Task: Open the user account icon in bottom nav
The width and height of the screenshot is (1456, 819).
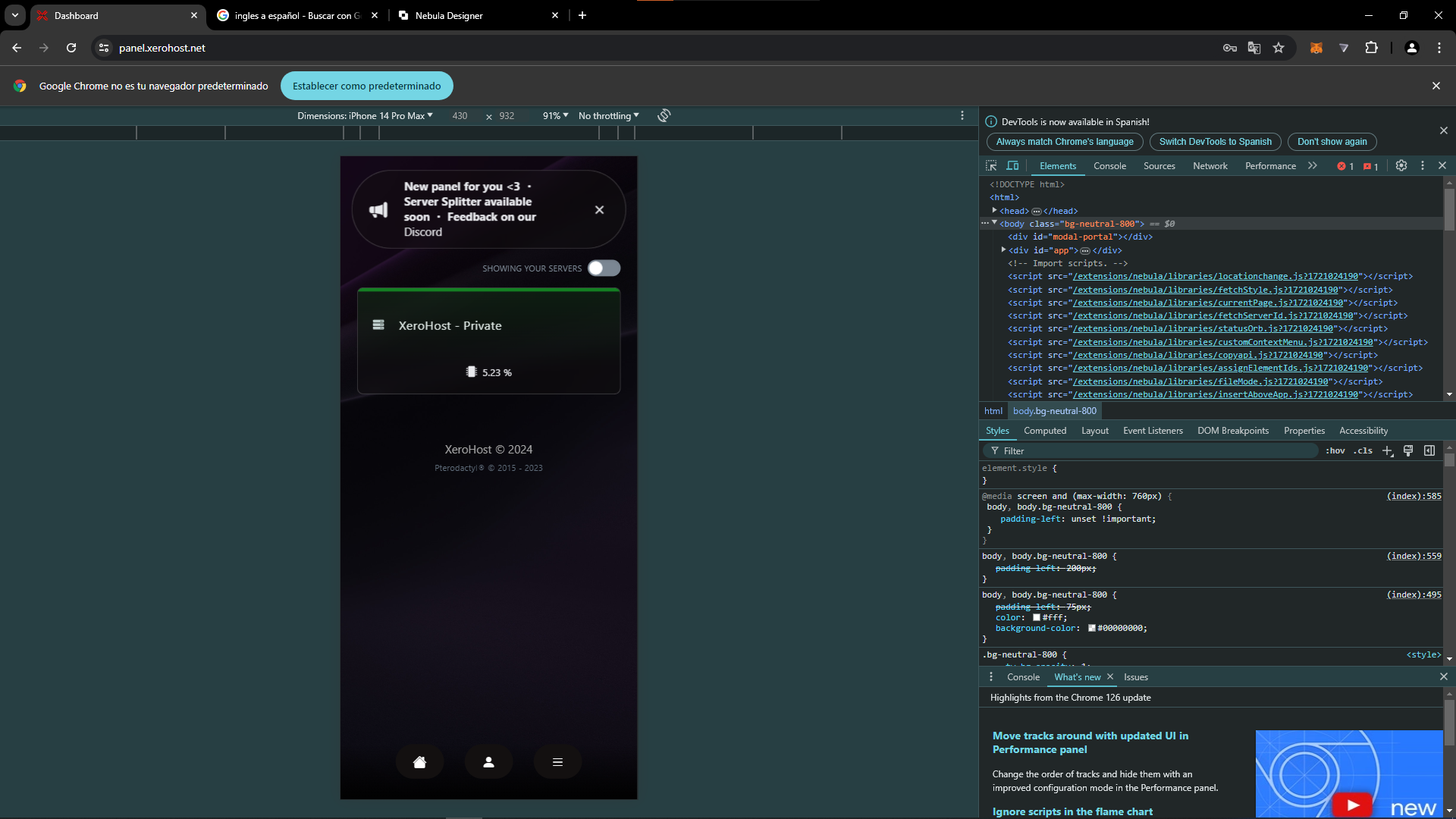Action: pos(488,762)
